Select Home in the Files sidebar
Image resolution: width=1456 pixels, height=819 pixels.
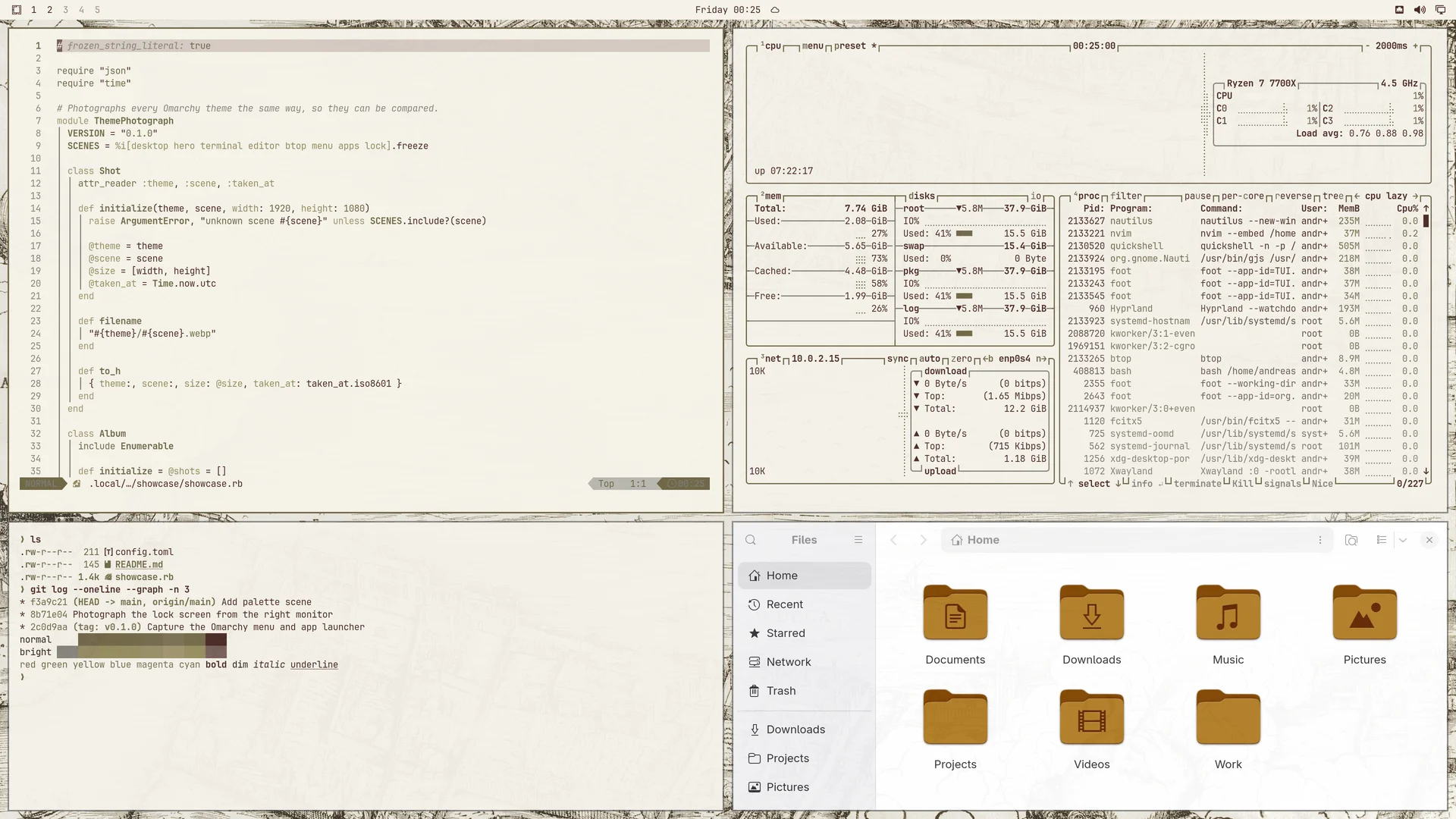click(x=804, y=576)
